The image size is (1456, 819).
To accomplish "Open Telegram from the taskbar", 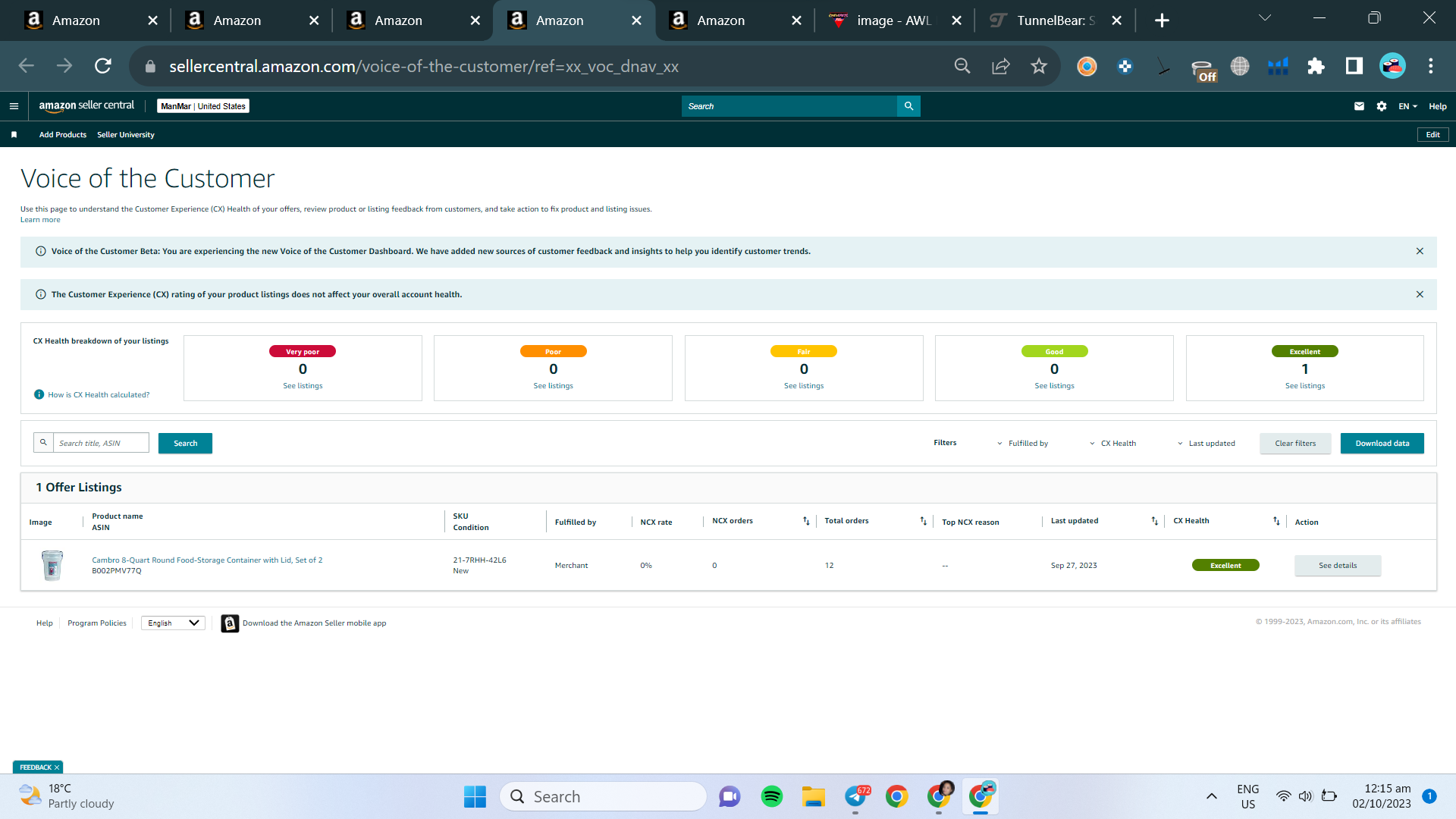I will pos(855,796).
